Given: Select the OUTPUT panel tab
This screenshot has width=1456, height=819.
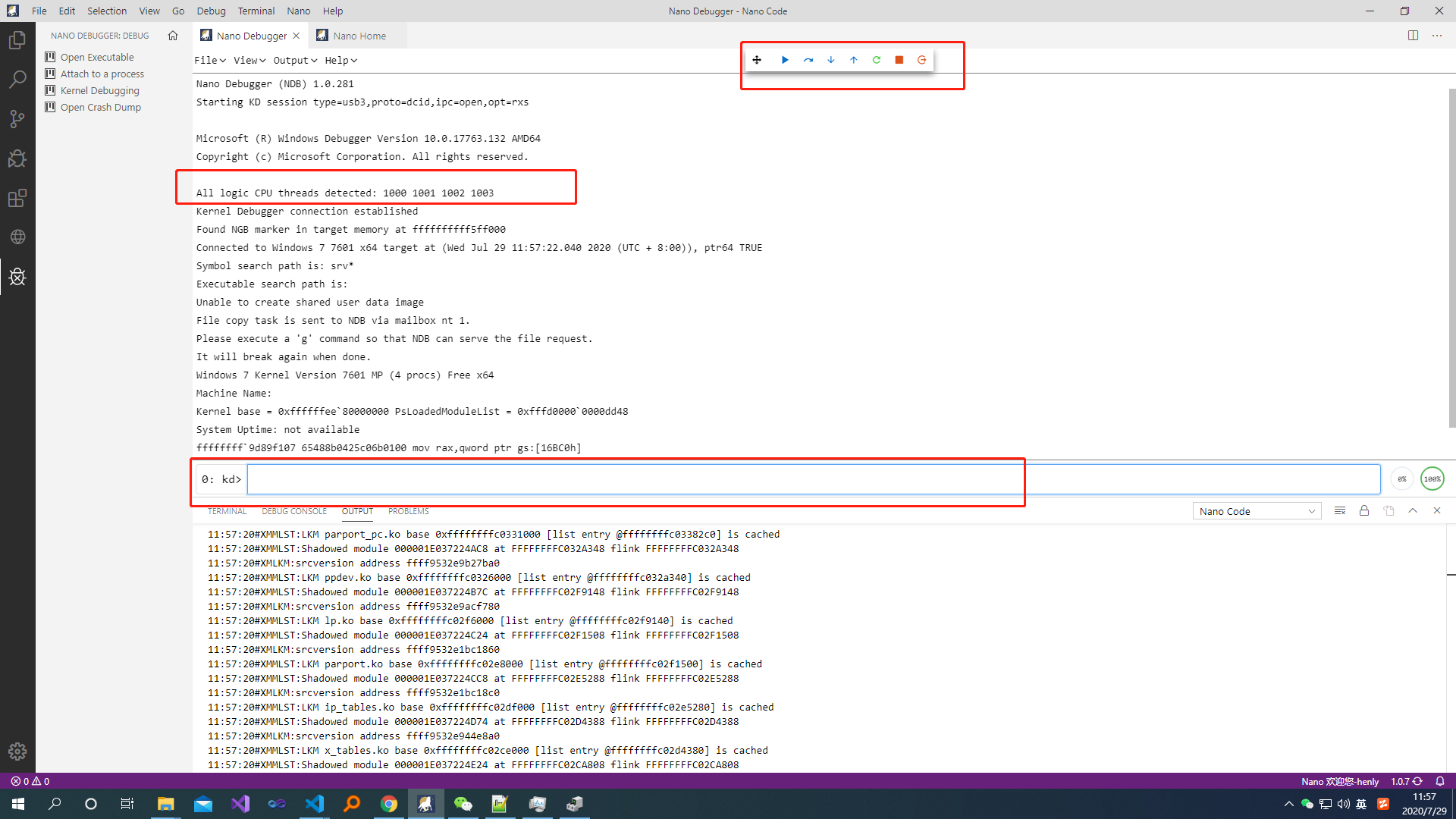Looking at the screenshot, I should 357,511.
